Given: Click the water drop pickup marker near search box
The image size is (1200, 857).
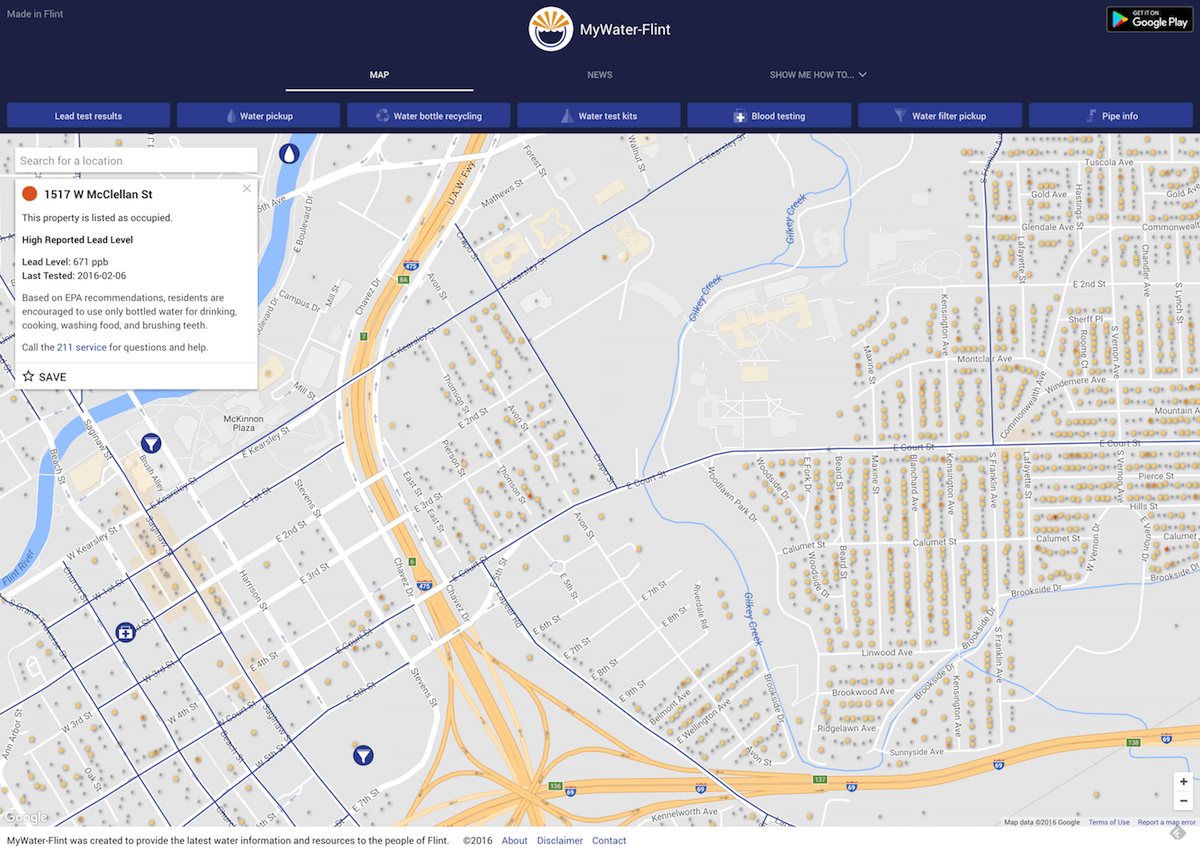Looking at the screenshot, I should tap(289, 153).
